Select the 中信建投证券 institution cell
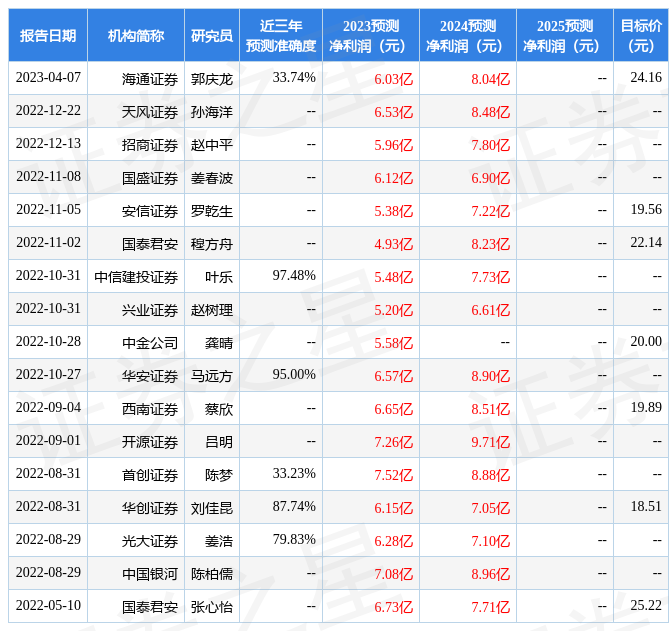Viewport: 669px width, 631px height. [136, 277]
